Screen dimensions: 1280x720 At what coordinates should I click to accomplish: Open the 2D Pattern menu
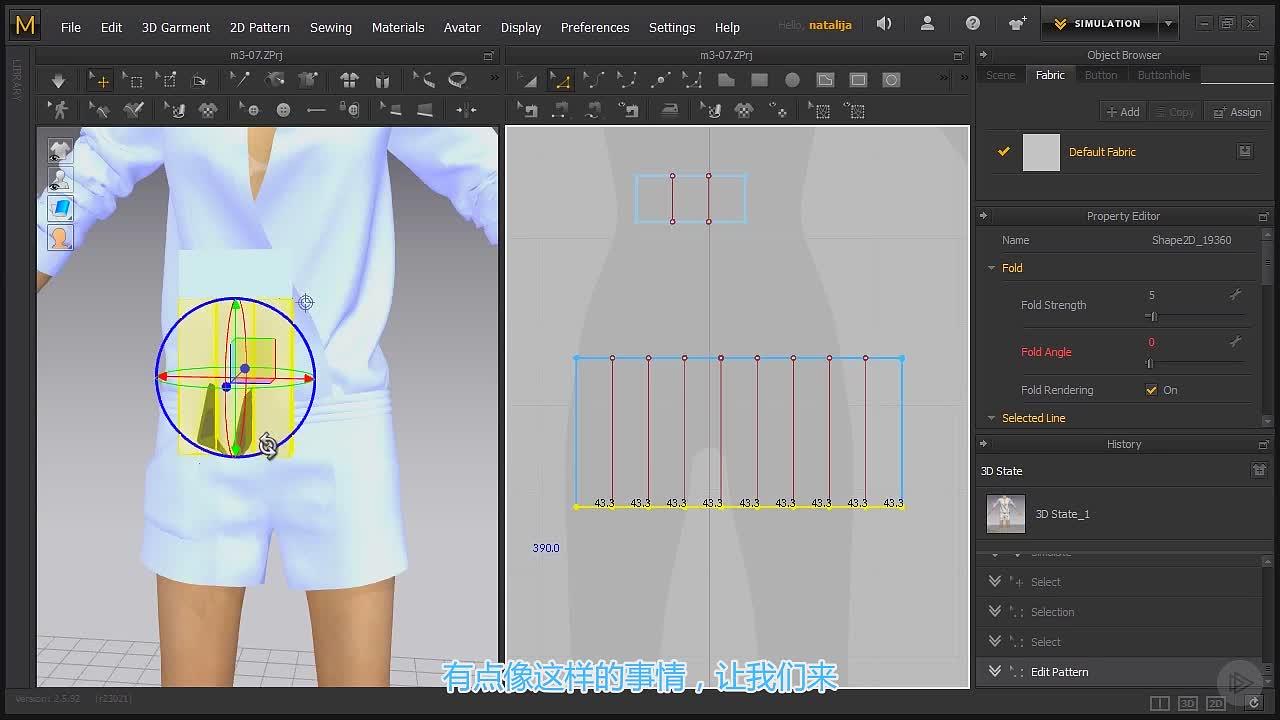pyautogui.click(x=260, y=27)
